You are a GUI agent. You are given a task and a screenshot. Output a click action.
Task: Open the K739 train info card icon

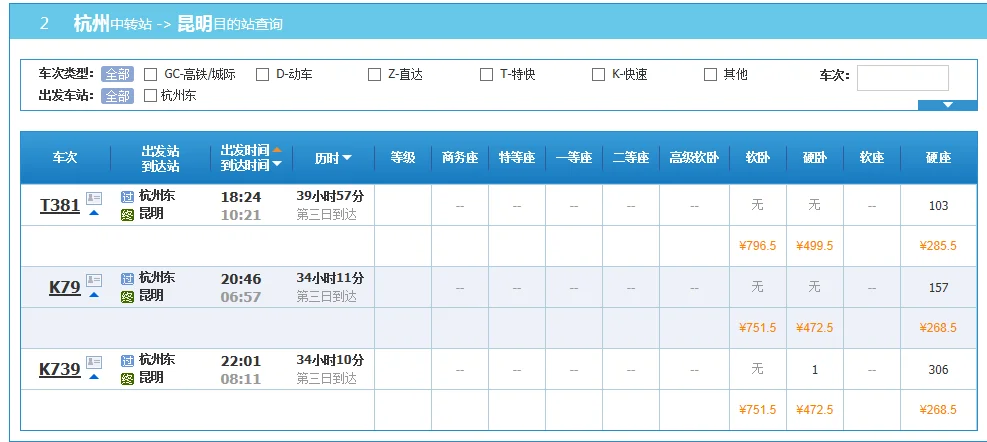pyautogui.click(x=94, y=363)
